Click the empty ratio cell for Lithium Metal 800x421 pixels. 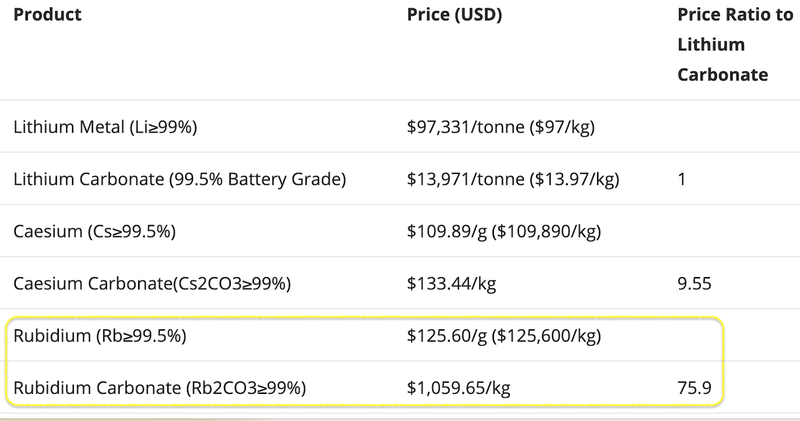[x=735, y=127]
